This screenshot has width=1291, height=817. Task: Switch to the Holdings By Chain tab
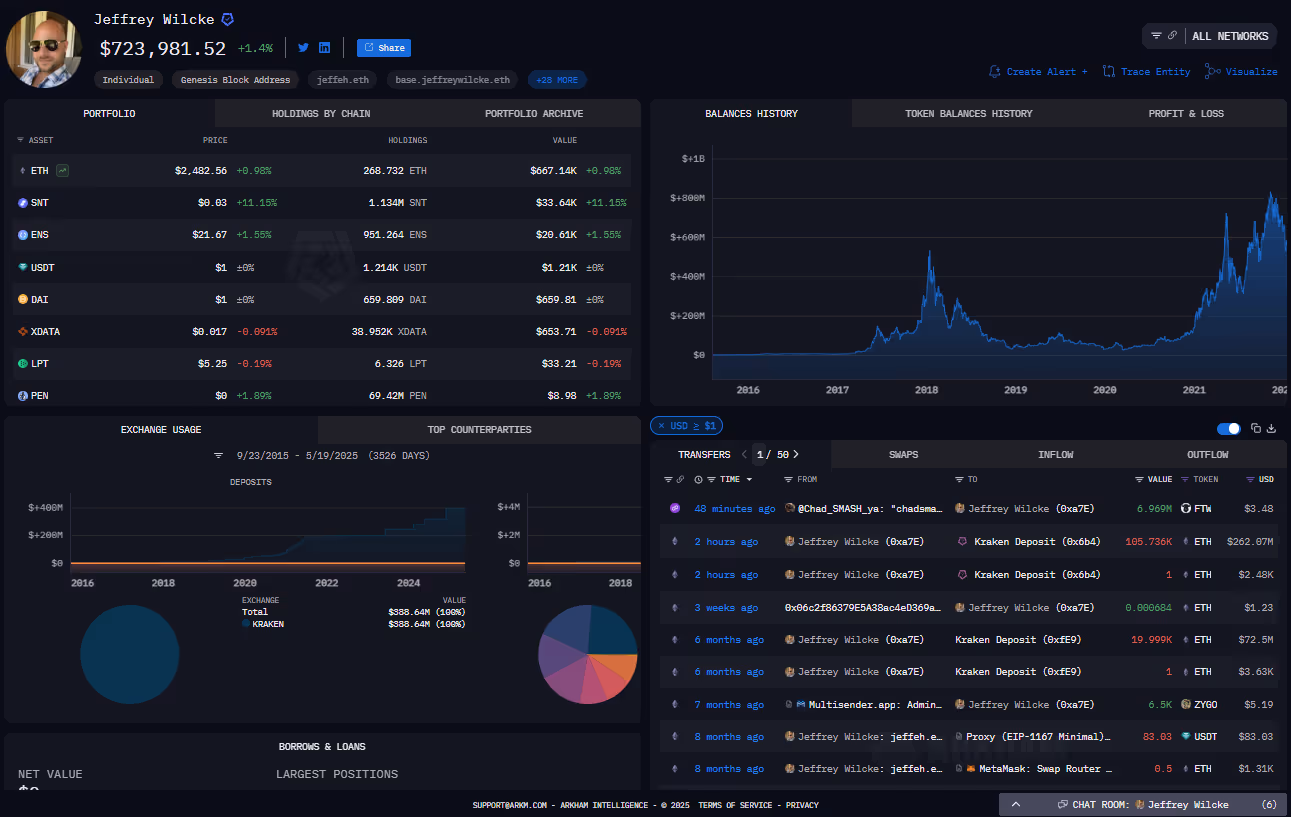(321, 113)
